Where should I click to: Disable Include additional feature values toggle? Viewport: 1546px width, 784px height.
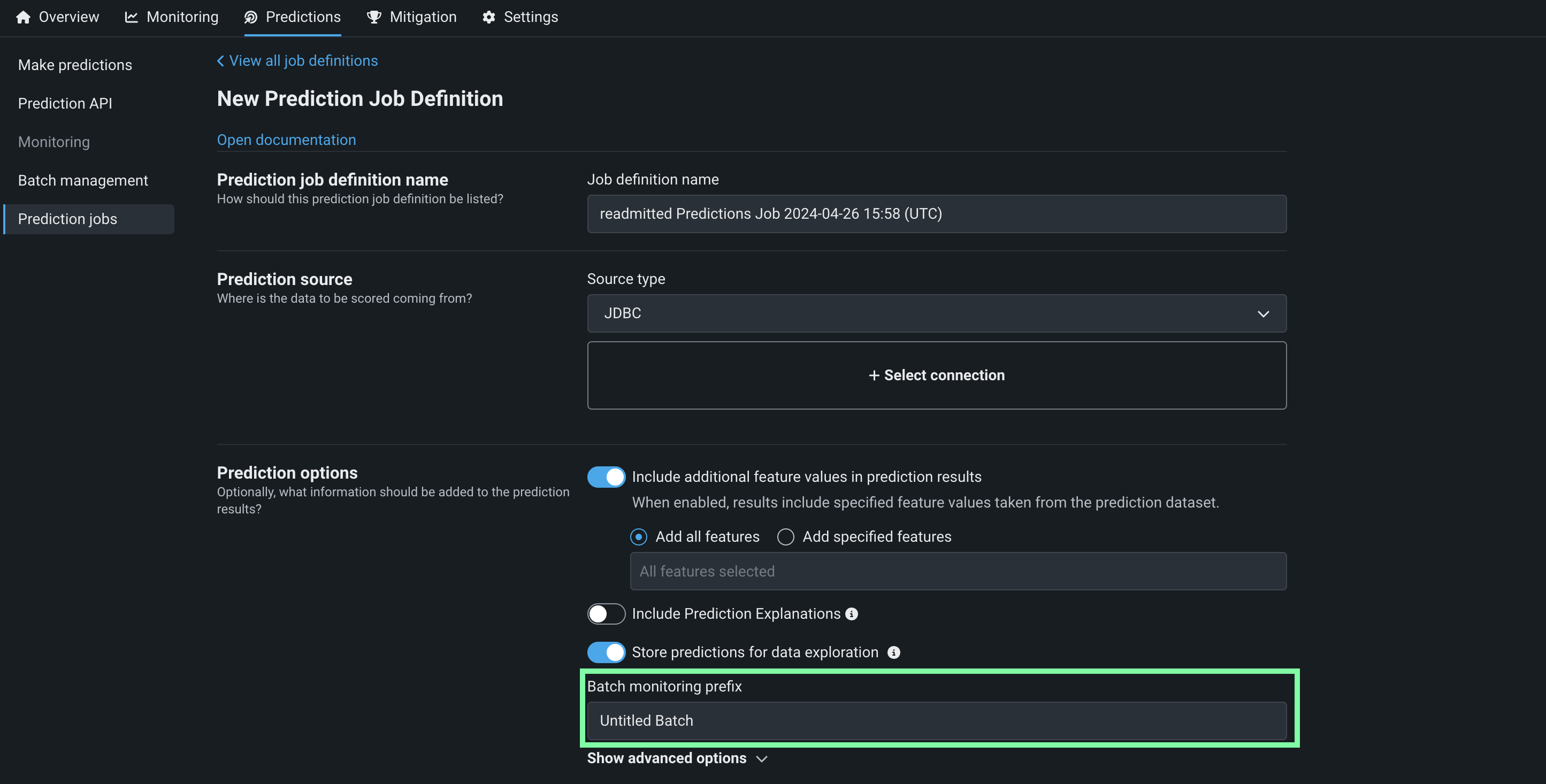pyautogui.click(x=606, y=477)
